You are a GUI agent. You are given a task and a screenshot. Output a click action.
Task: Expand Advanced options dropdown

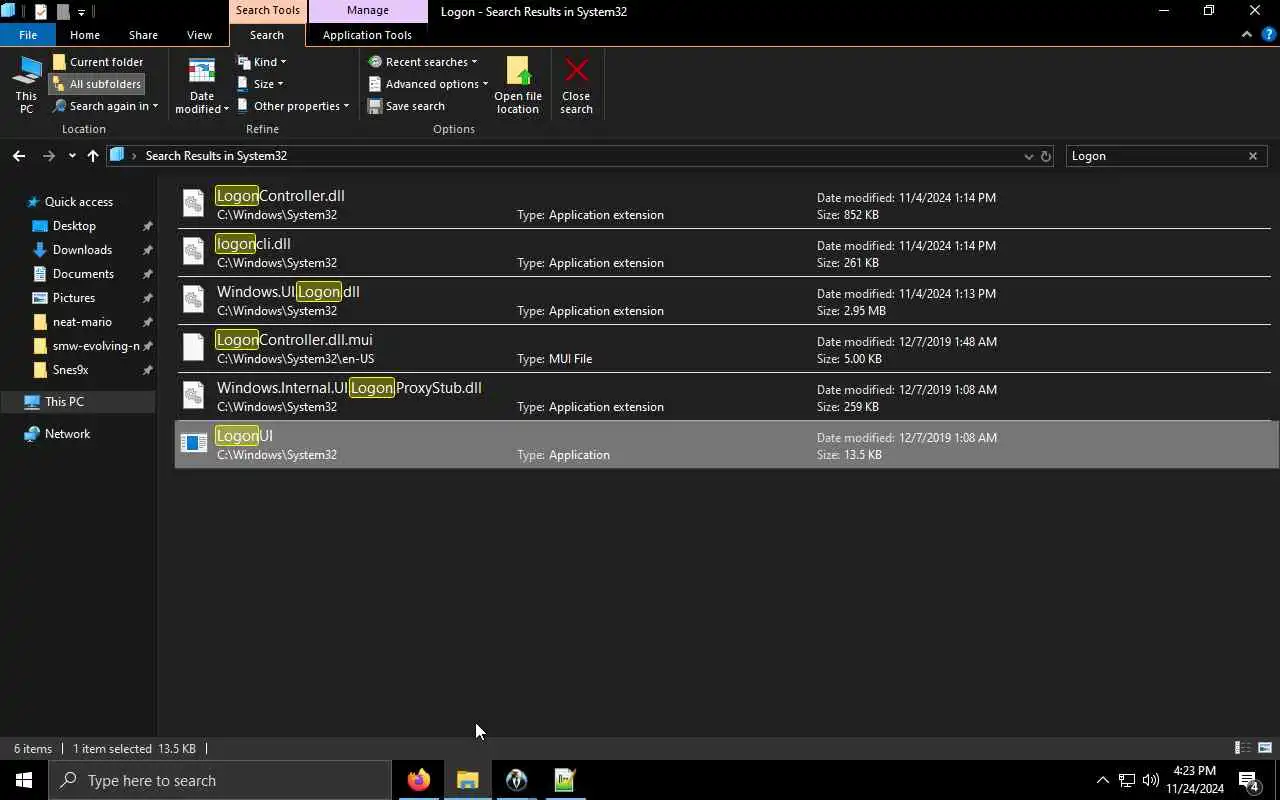tap(428, 84)
